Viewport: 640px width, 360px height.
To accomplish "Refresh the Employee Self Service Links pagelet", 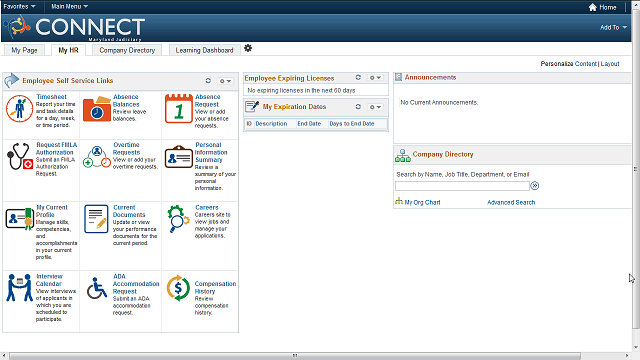I will (208, 81).
